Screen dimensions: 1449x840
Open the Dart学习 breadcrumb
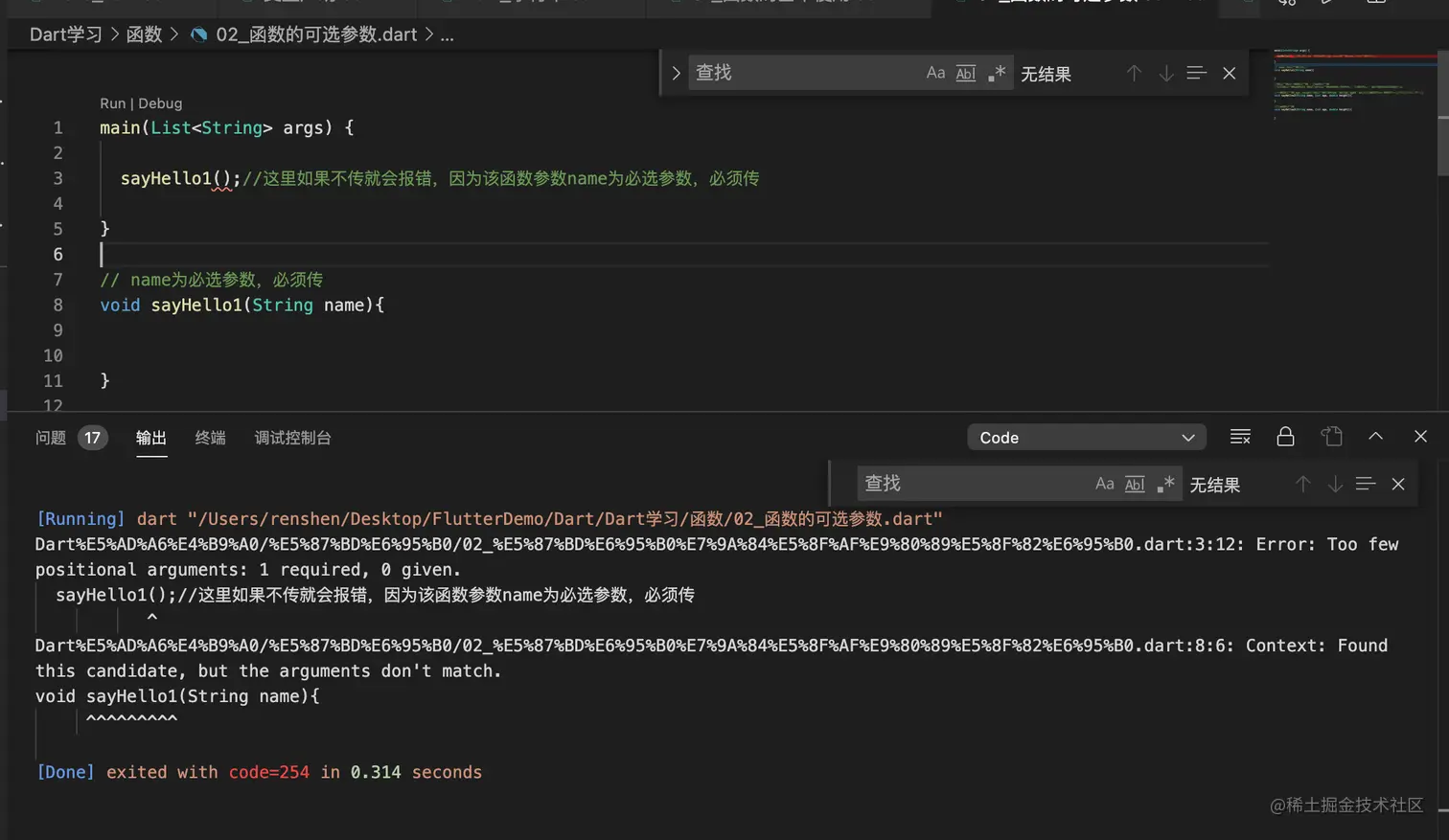click(x=65, y=34)
